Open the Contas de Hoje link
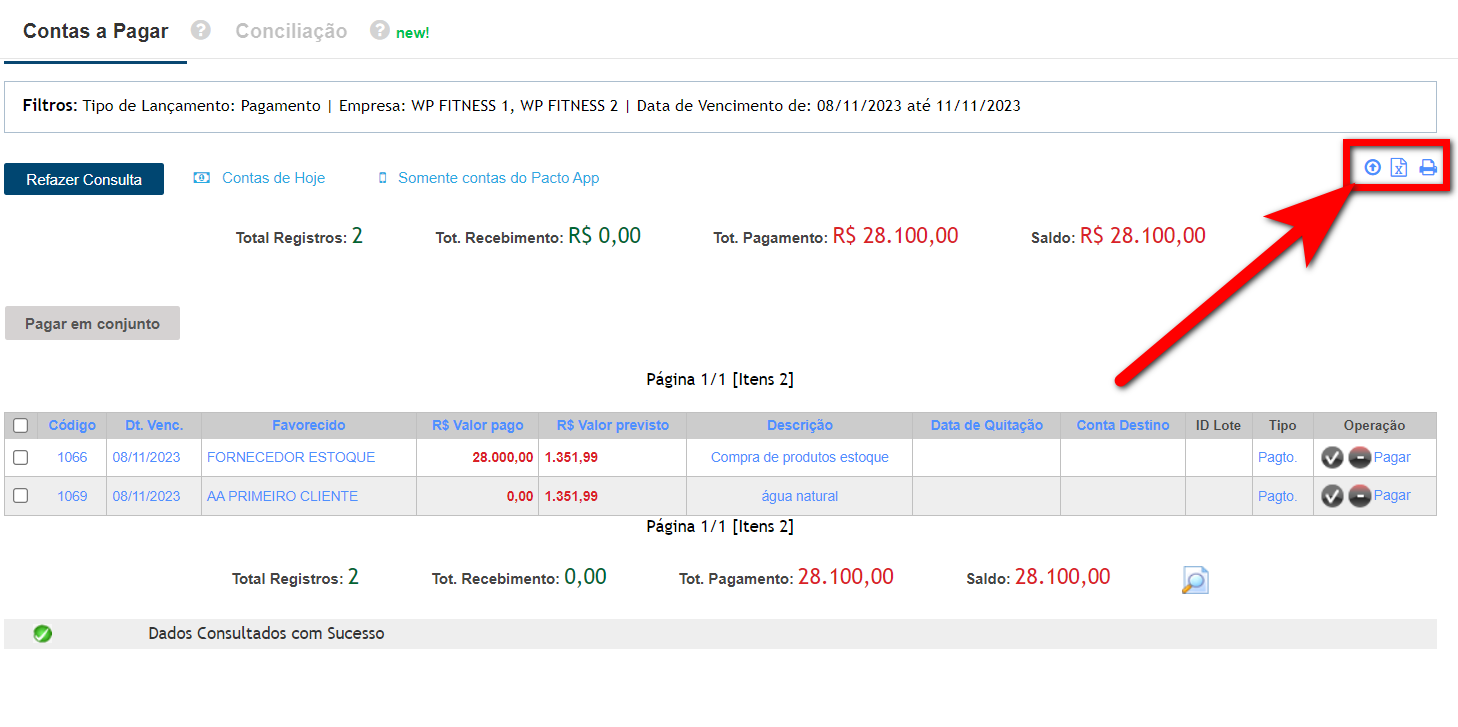Viewport: 1458px width, 727px height. coord(273,178)
